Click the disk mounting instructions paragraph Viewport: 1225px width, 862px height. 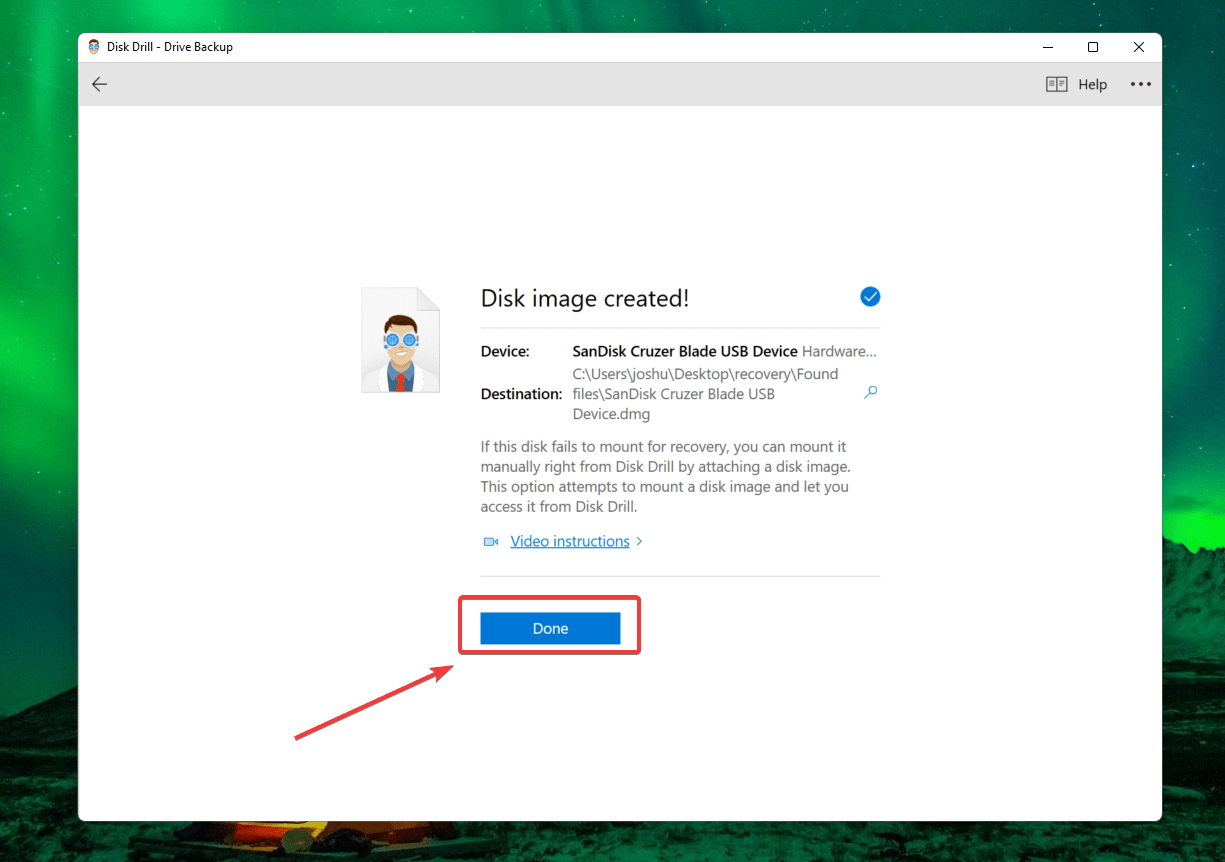(665, 477)
